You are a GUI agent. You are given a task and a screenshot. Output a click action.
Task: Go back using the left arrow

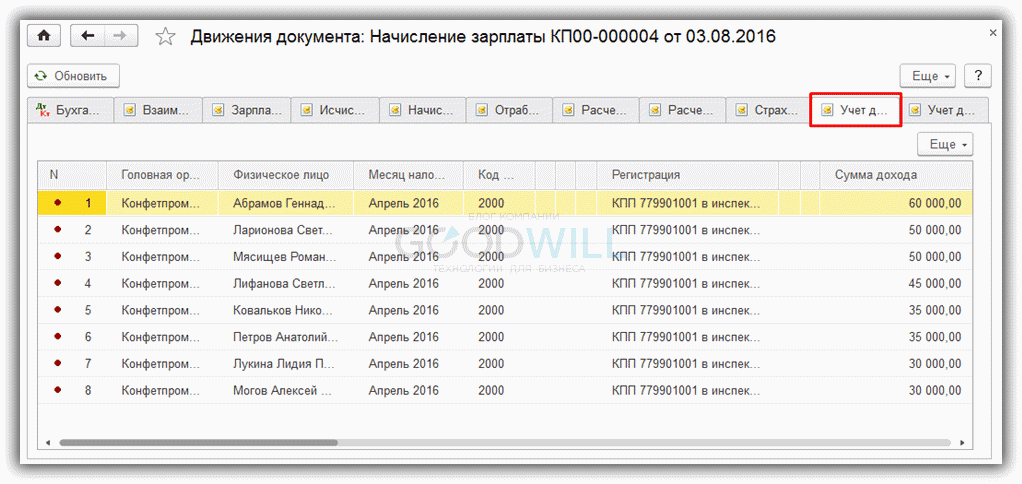[88, 36]
